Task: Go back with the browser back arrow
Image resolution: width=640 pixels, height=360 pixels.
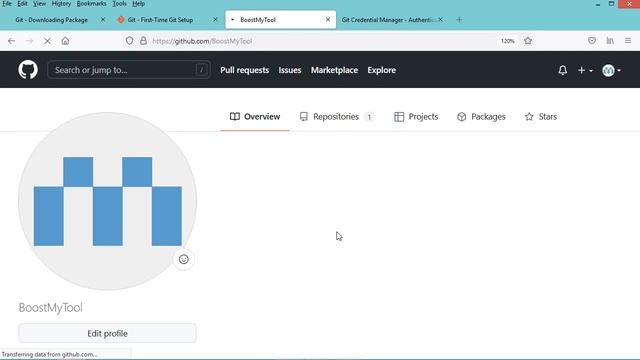Action: point(11,41)
